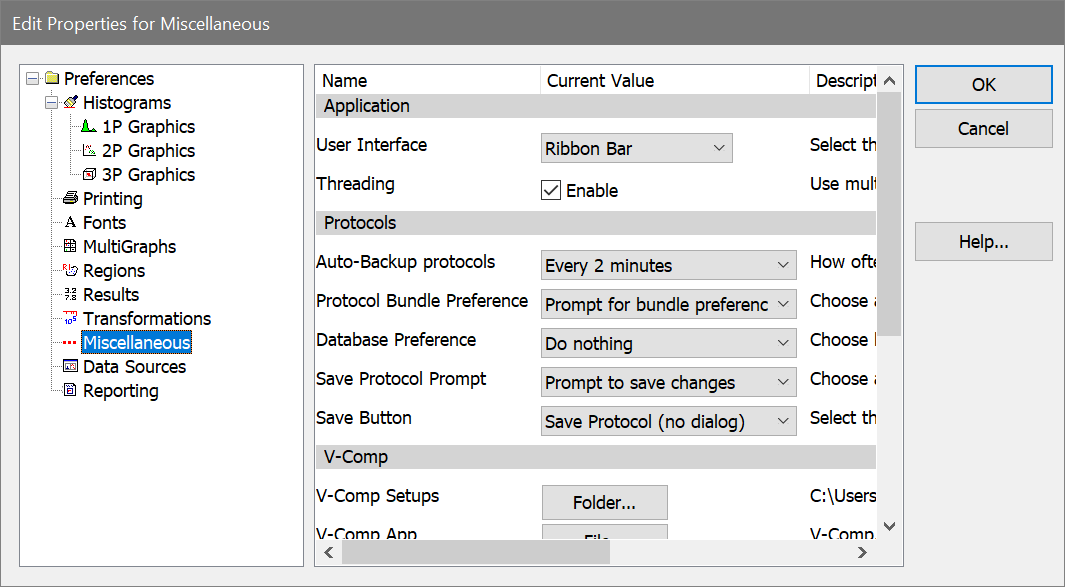Click the OK button

point(983,85)
